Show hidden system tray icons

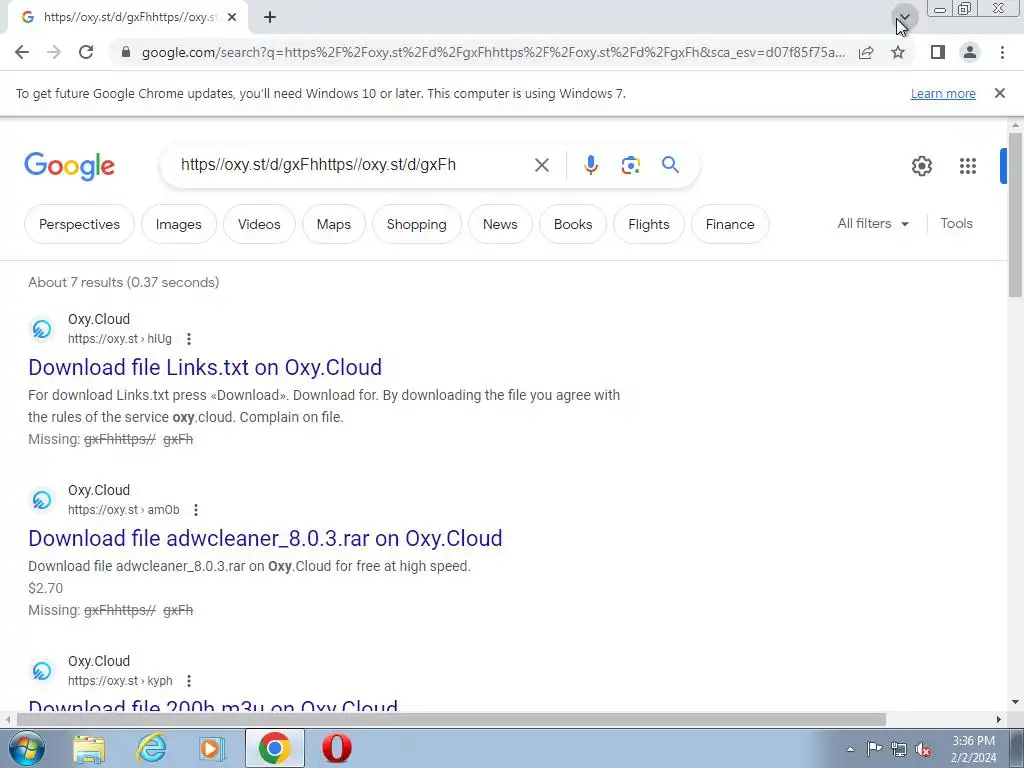[850, 749]
